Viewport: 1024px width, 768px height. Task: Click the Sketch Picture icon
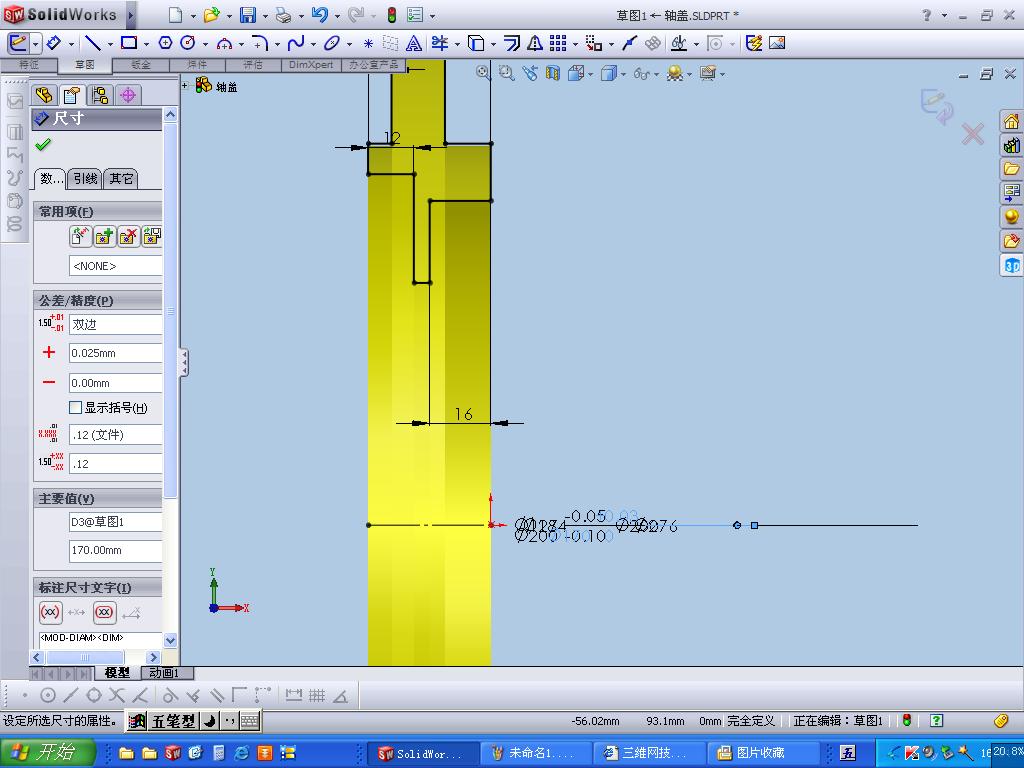776,43
